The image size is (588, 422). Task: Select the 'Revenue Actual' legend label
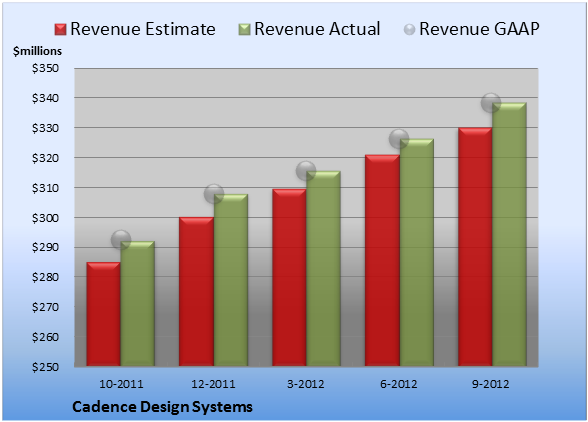point(317,29)
